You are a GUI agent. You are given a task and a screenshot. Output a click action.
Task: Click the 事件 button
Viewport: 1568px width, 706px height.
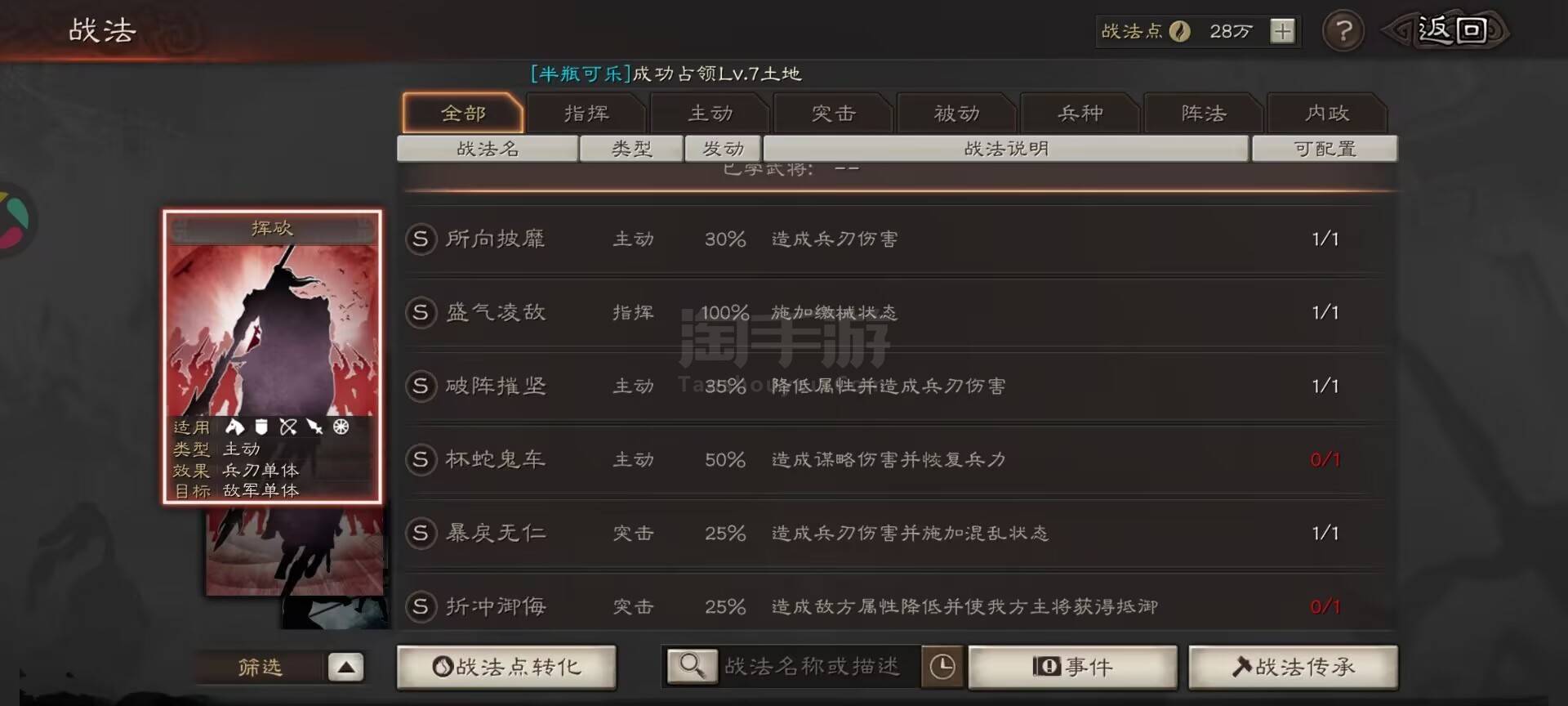1072,667
